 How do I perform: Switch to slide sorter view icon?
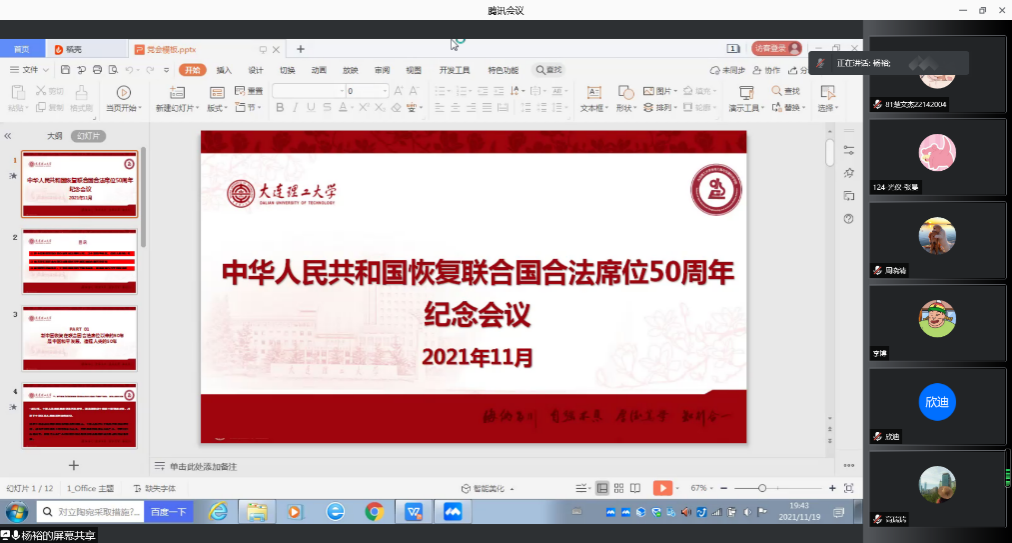[619, 488]
